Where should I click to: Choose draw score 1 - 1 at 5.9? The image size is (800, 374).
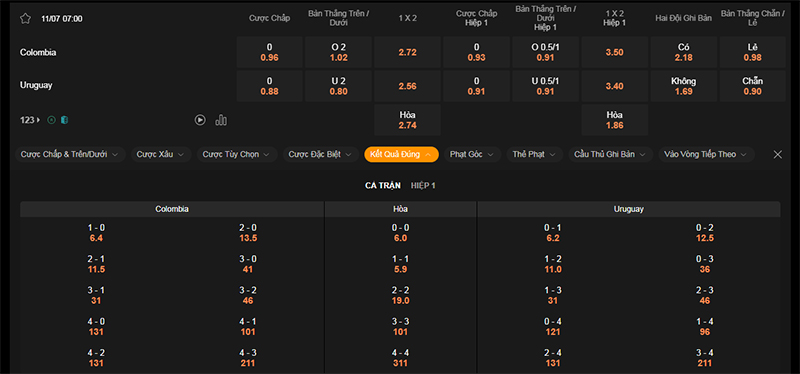click(x=401, y=264)
